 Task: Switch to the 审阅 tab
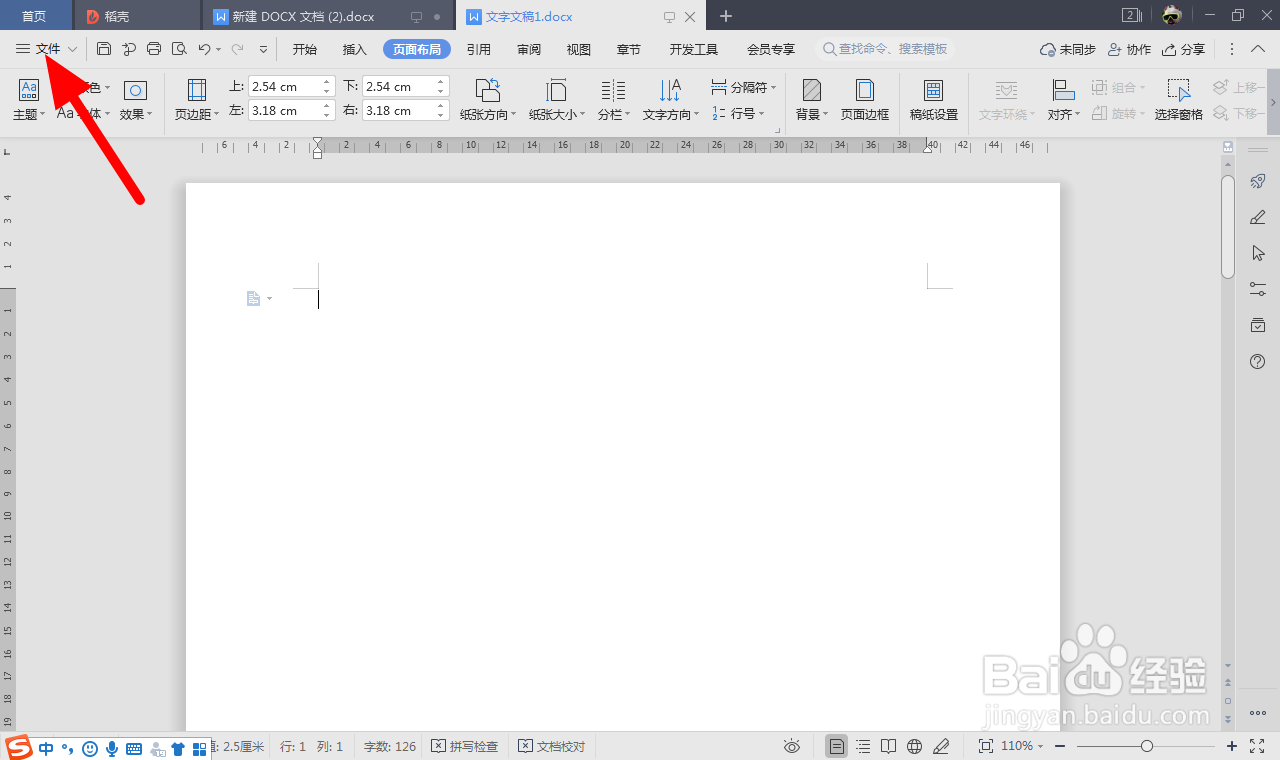point(529,49)
